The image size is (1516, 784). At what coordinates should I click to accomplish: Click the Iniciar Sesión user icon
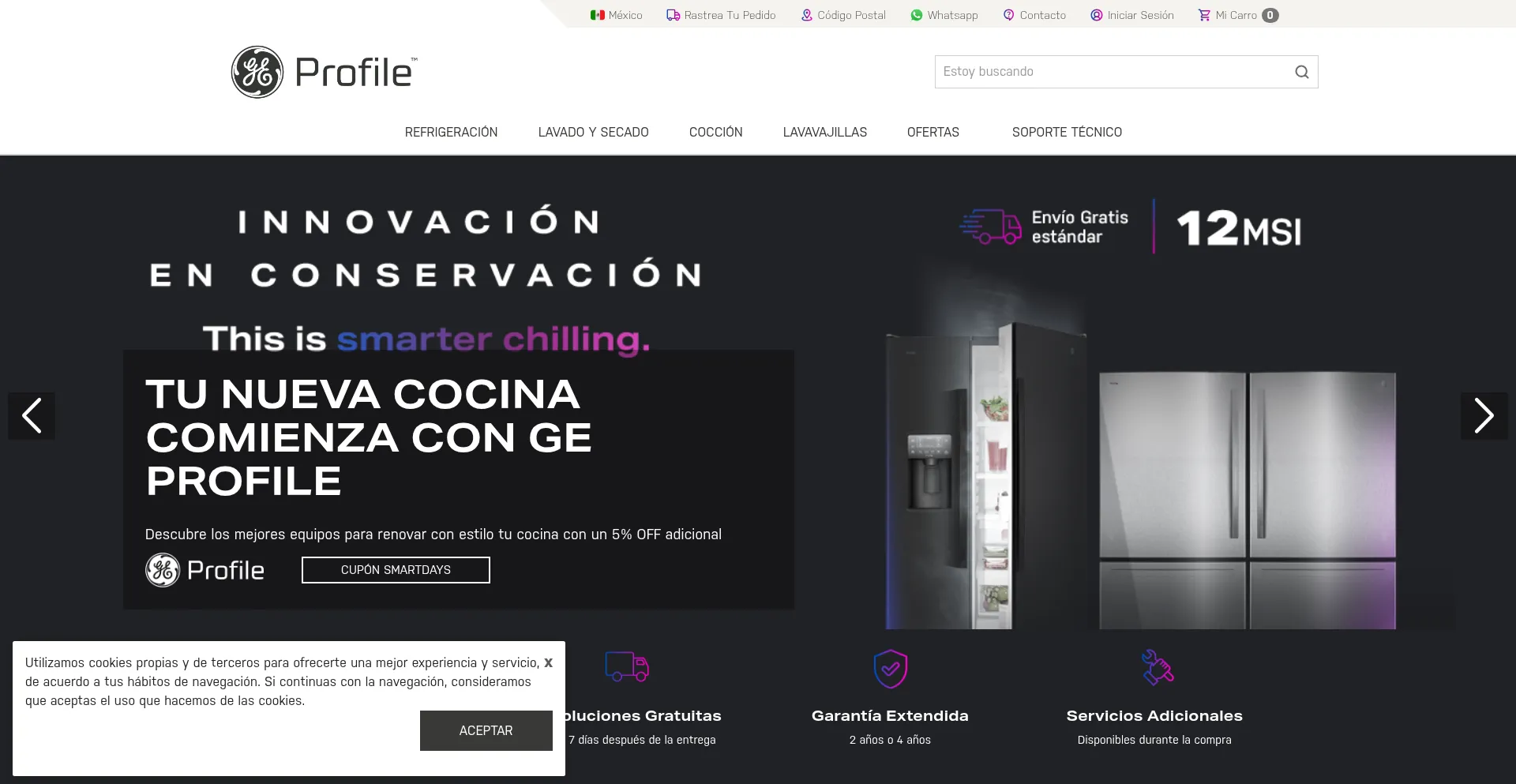(x=1096, y=15)
